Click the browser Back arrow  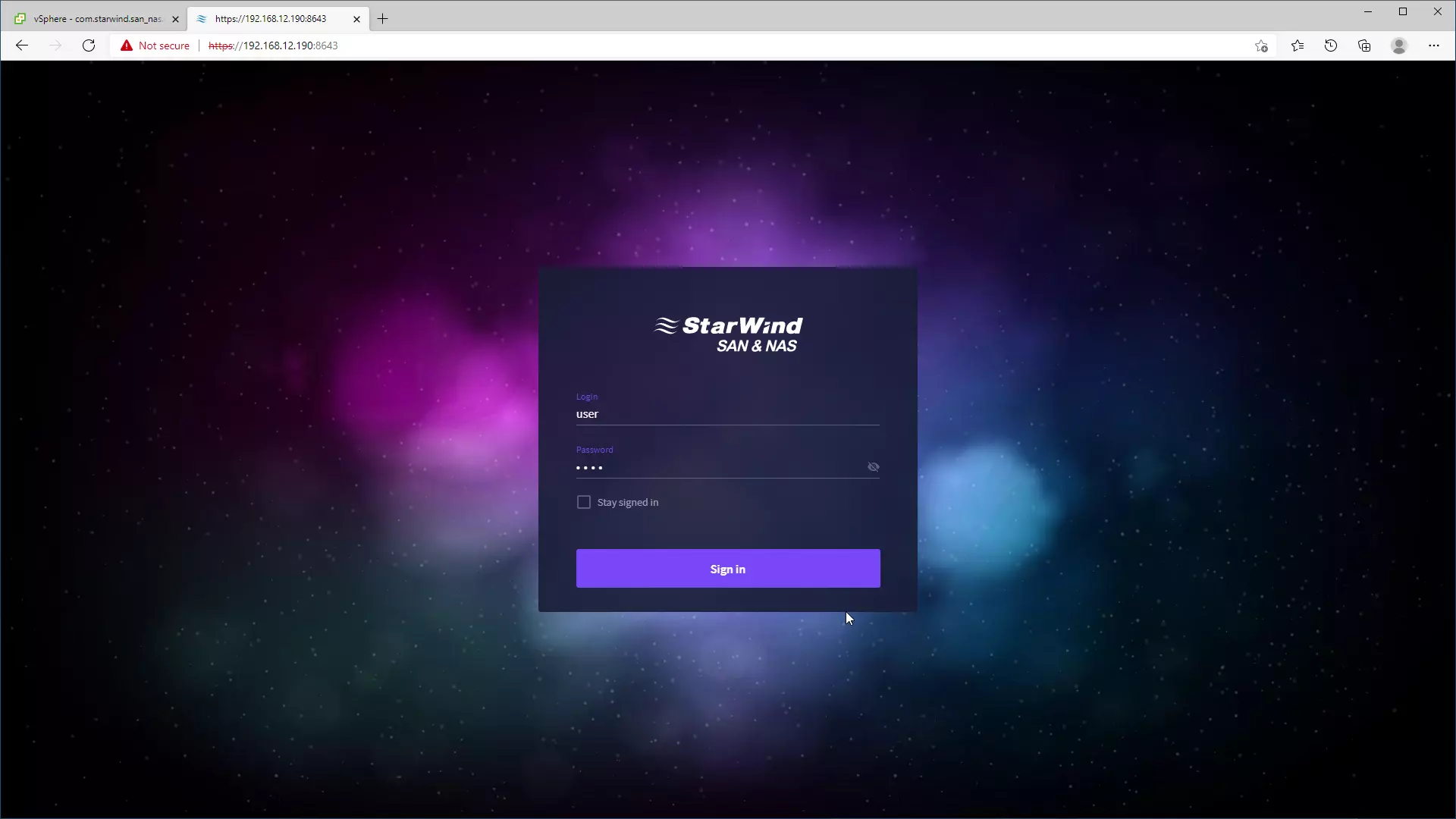[x=22, y=45]
